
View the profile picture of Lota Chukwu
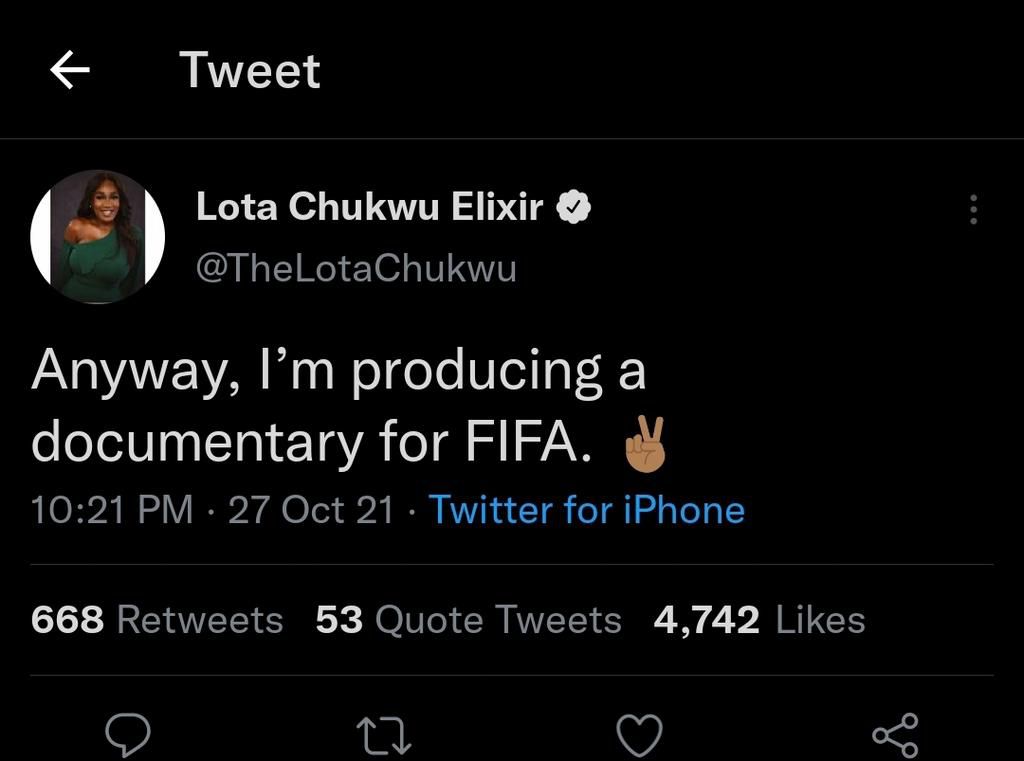coord(96,237)
